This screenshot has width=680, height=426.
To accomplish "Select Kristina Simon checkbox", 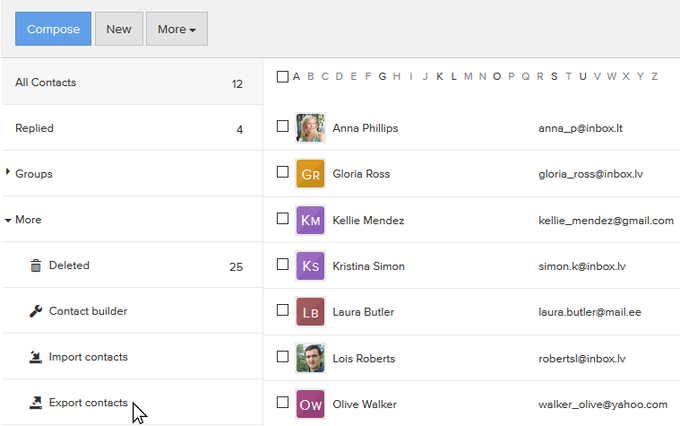I will pos(282,264).
